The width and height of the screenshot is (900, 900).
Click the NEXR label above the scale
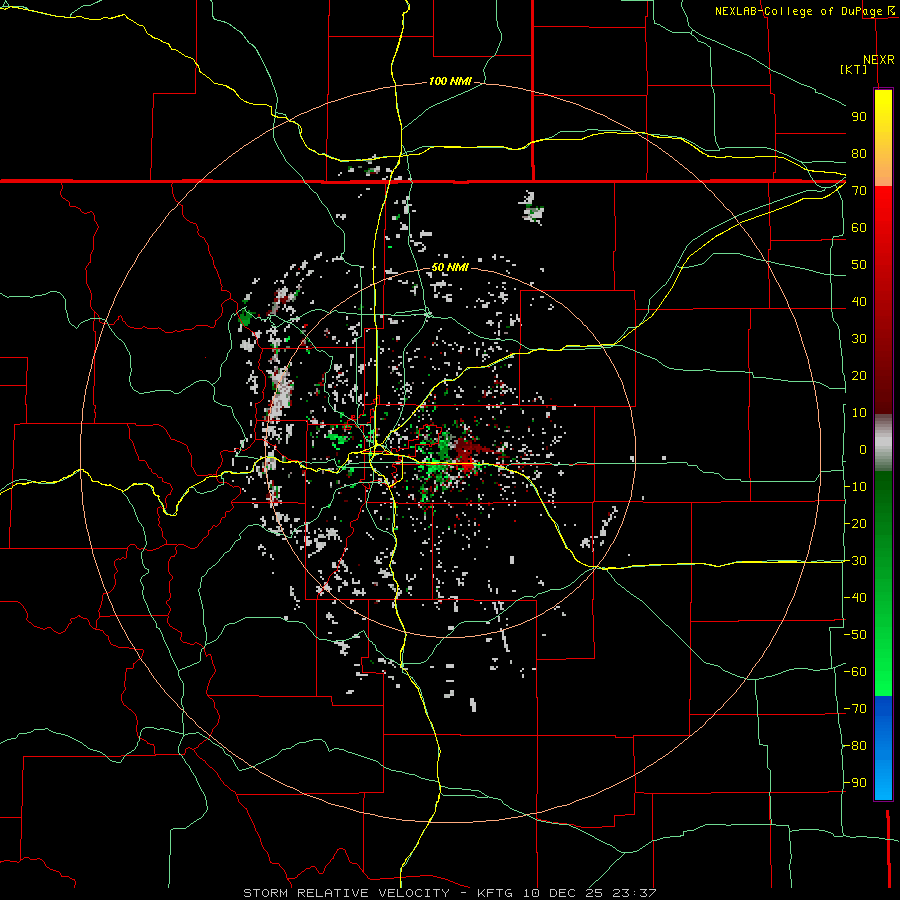(x=878, y=60)
